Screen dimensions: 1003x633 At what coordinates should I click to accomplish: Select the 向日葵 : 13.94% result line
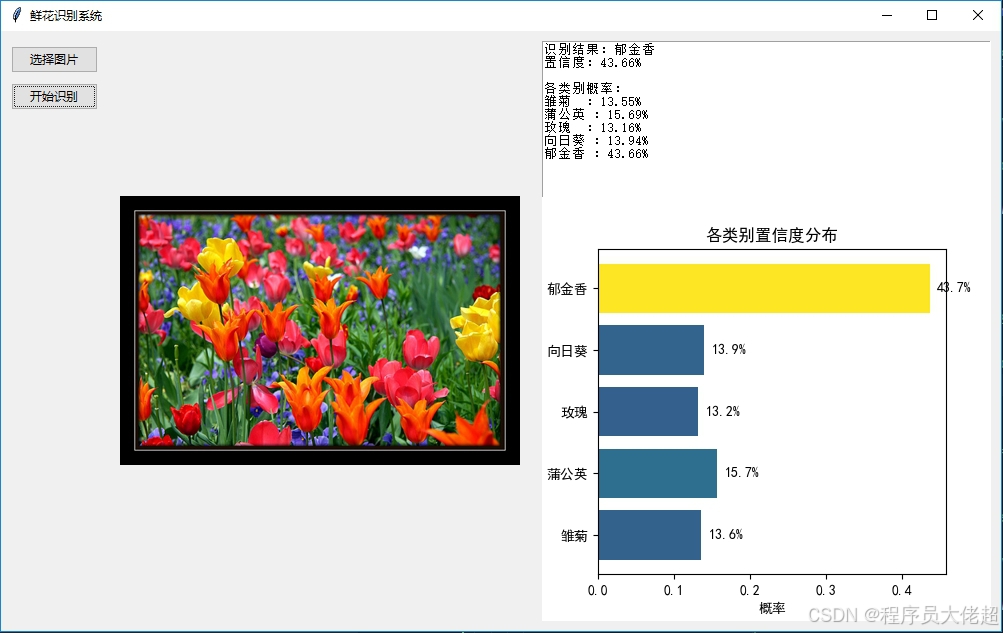point(596,141)
